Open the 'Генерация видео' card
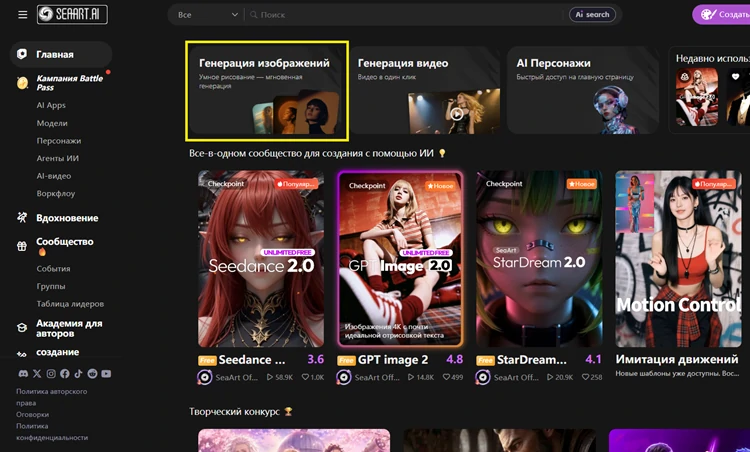The width and height of the screenshot is (750, 452). tap(425, 90)
